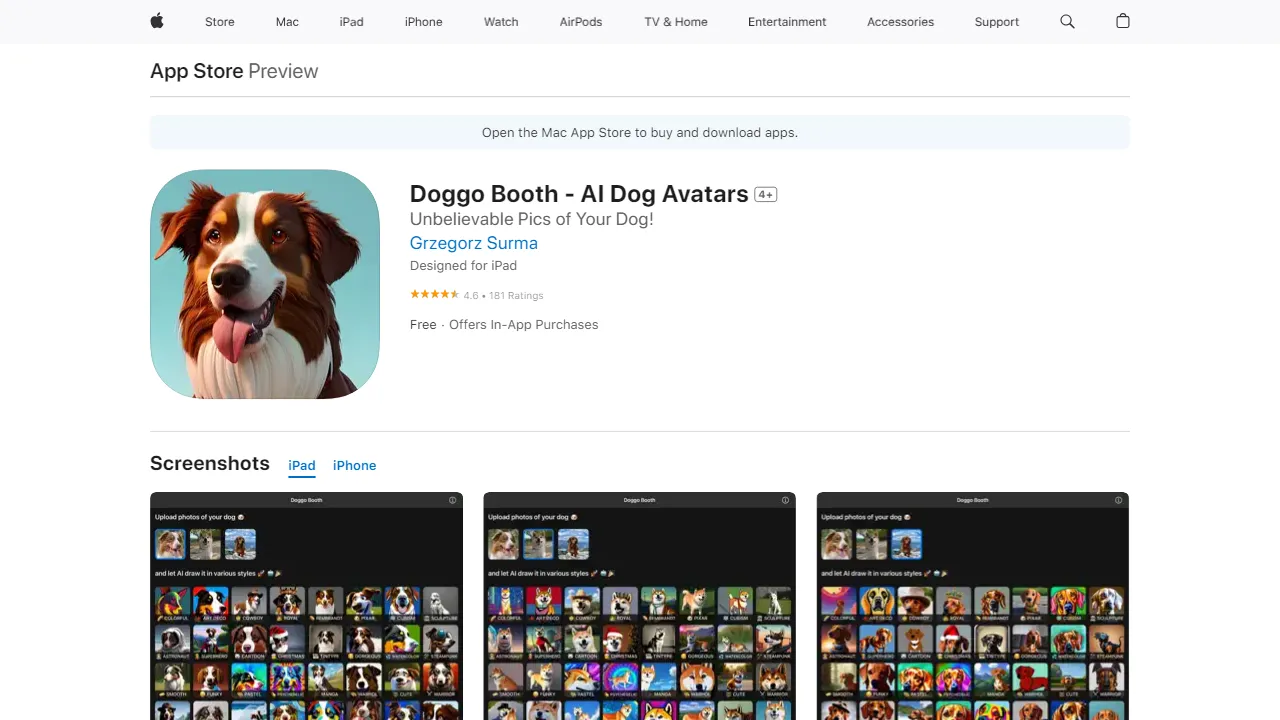Screen dimensions: 1280x720
Task: Click 'Unbelievable Pics of Your Dog!' subtitle
Action: pos(532,219)
